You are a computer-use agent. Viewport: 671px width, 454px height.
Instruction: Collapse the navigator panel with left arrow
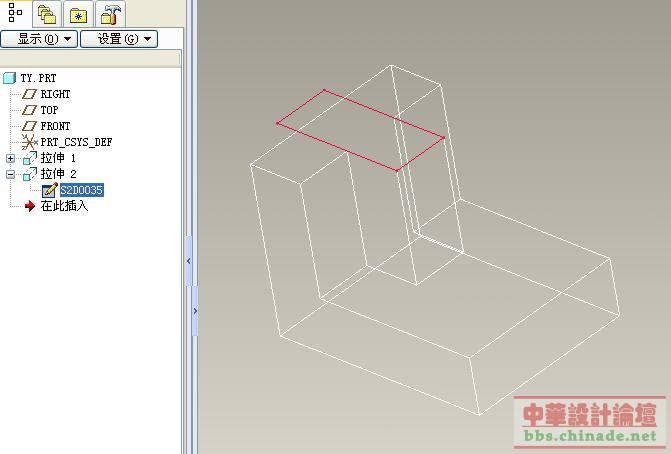189,261
